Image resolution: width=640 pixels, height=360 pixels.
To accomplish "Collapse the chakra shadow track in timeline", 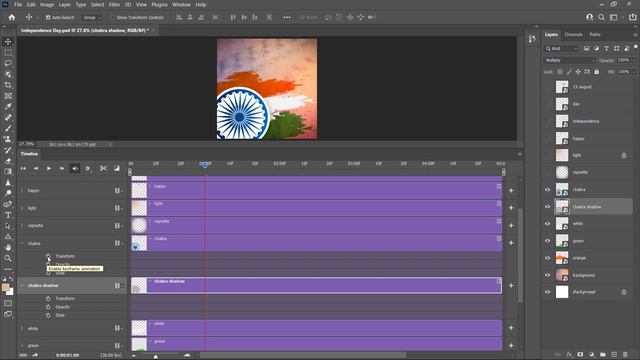I will (x=22, y=286).
